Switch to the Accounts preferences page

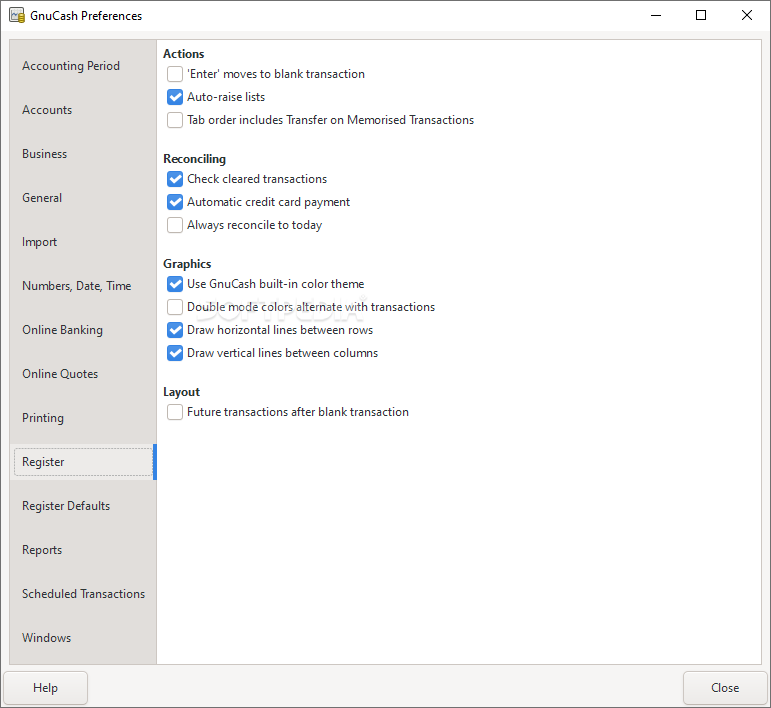click(83, 110)
